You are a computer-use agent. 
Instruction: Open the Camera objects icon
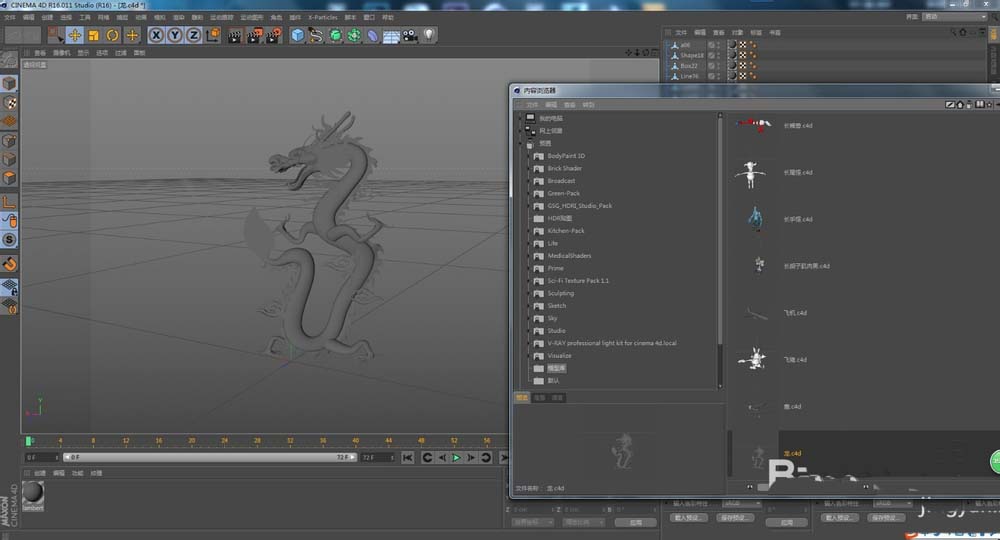(410, 35)
